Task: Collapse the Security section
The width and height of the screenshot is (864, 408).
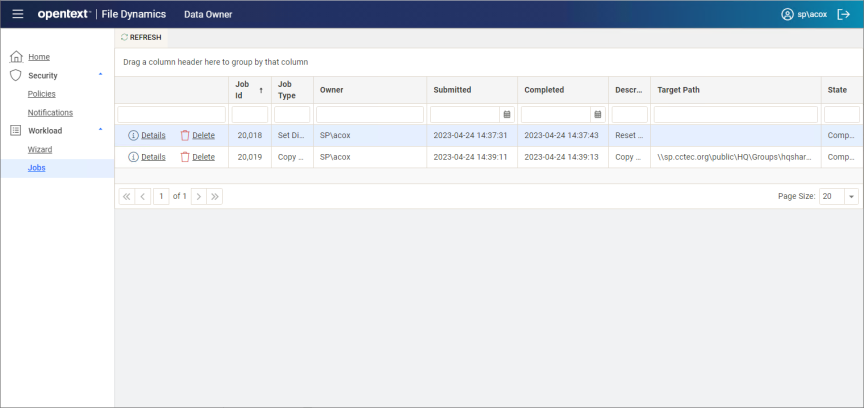Action: pyautogui.click(x=100, y=74)
